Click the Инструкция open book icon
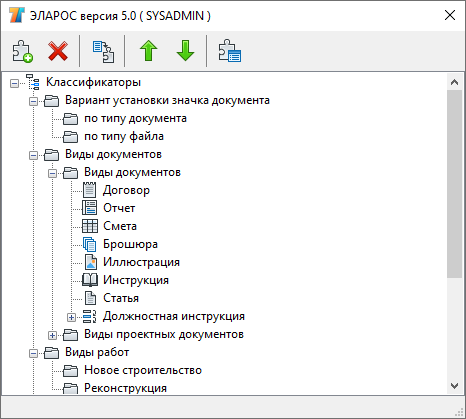 tap(90, 280)
